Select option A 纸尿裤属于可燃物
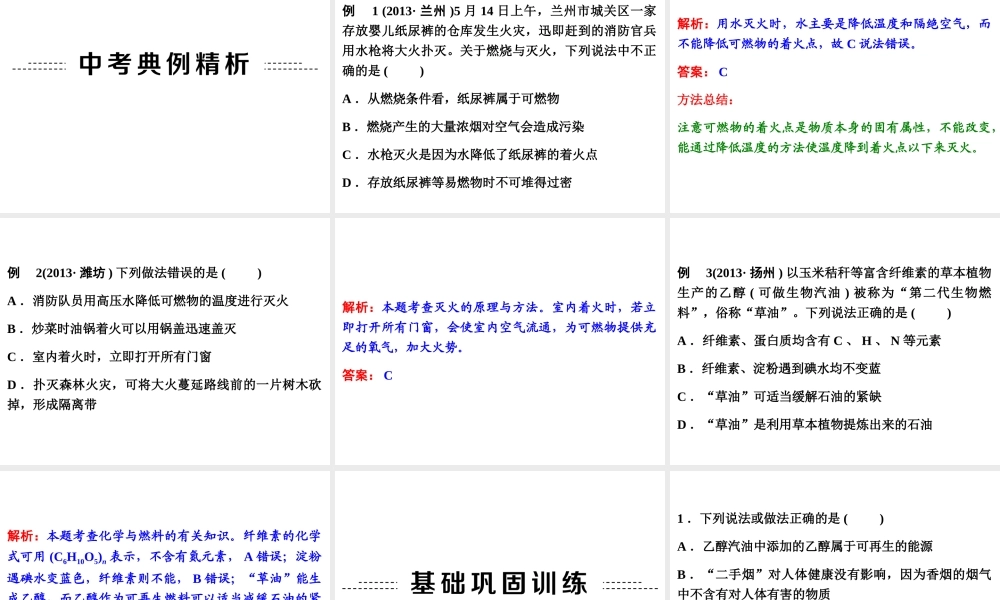Screen dimensions: 1000x600 tap(451, 99)
